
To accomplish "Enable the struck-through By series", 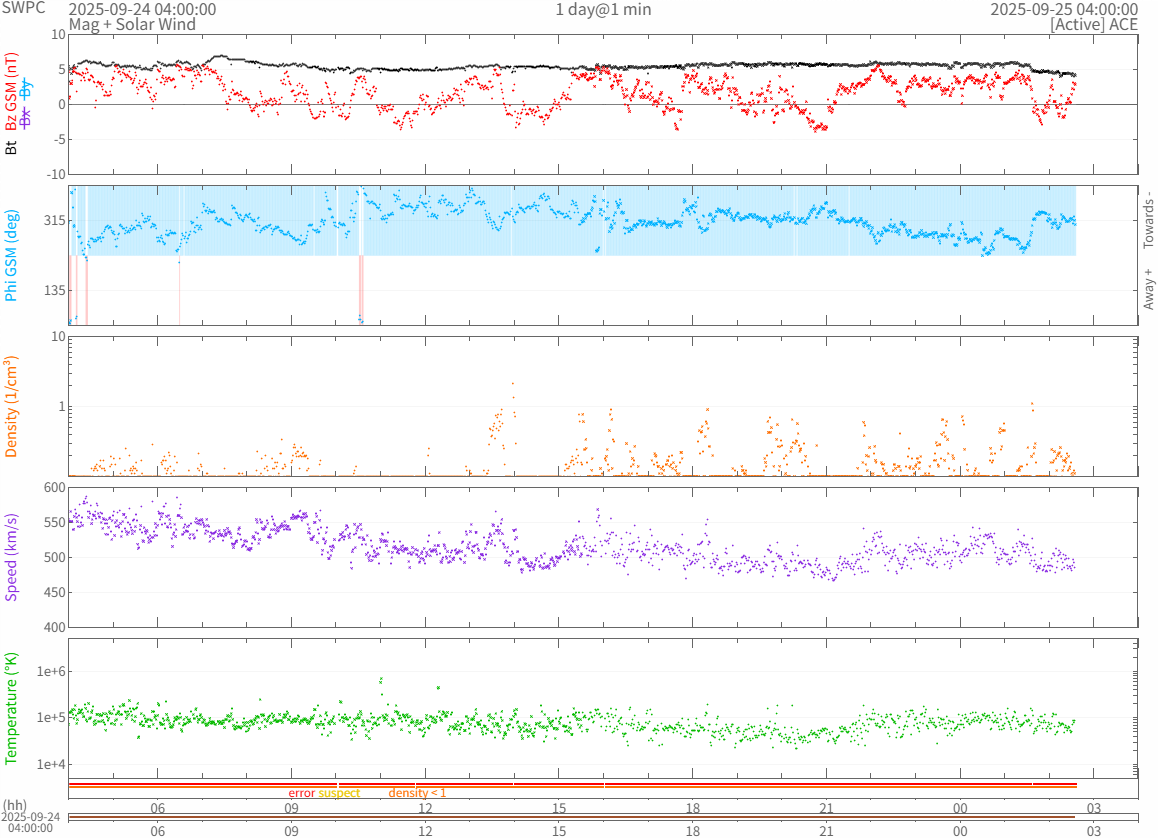I will (27, 89).
